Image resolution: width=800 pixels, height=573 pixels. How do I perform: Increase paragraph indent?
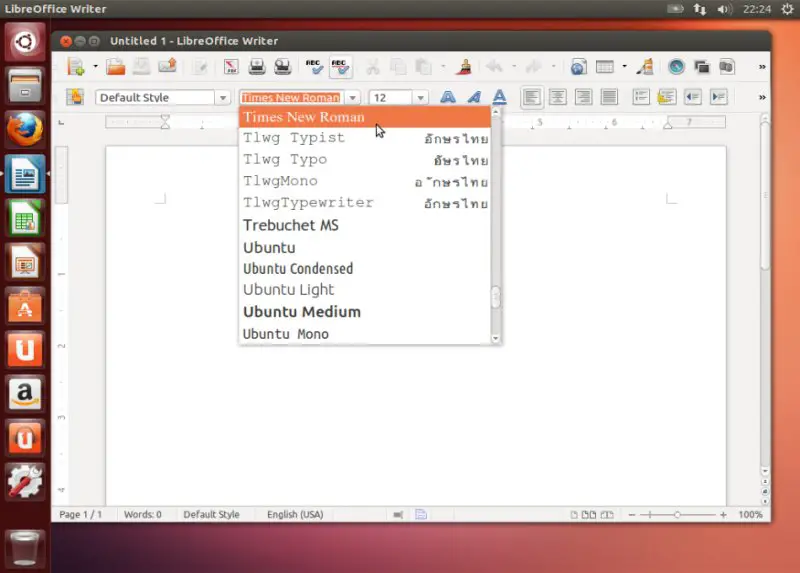(x=718, y=97)
